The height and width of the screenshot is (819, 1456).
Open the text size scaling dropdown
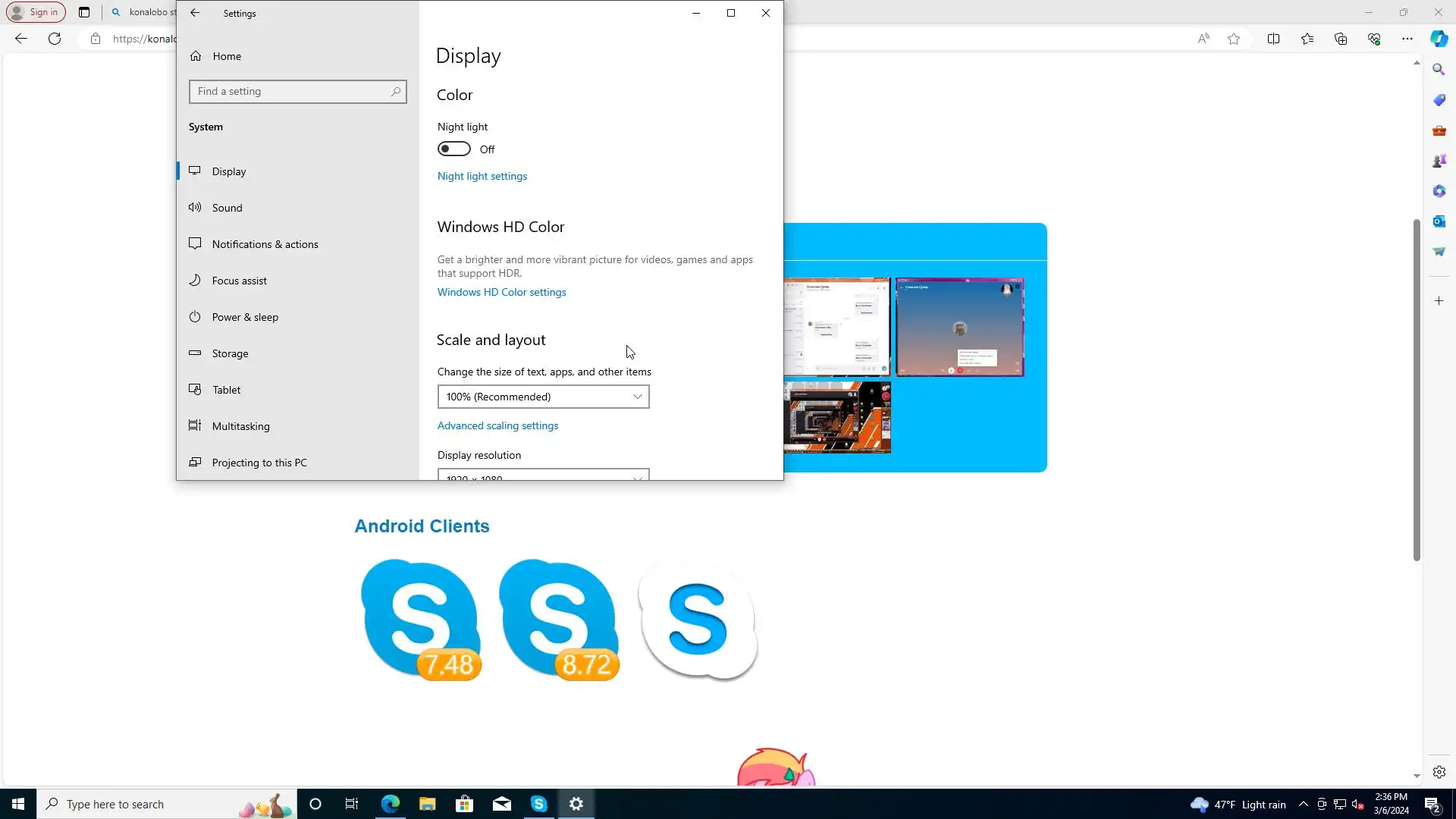pyautogui.click(x=543, y=397)
